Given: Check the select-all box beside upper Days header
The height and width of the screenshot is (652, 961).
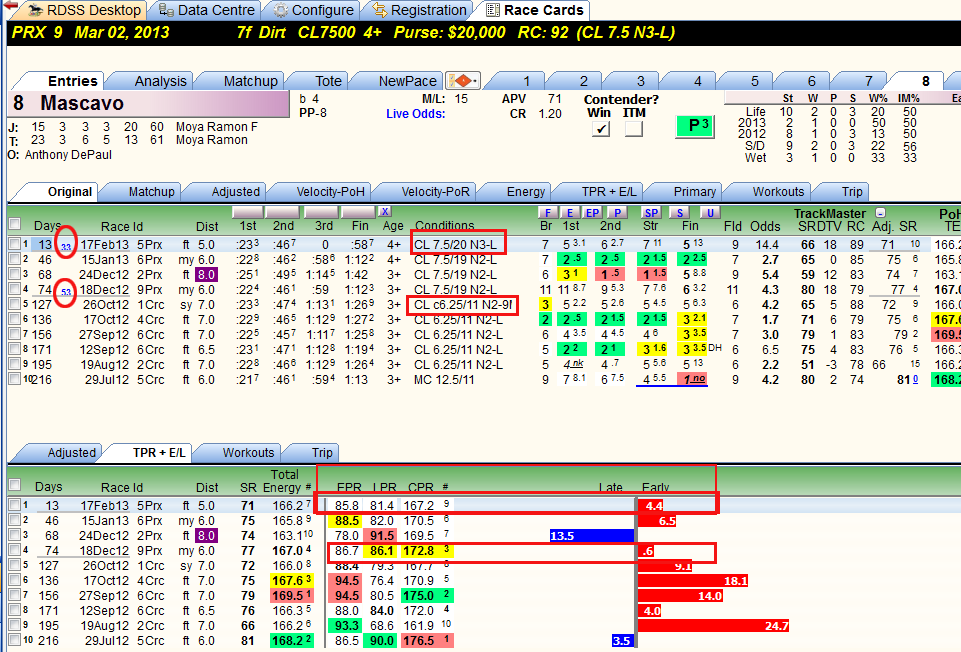Looking at the screenshot, I should [x=15, y=224].
